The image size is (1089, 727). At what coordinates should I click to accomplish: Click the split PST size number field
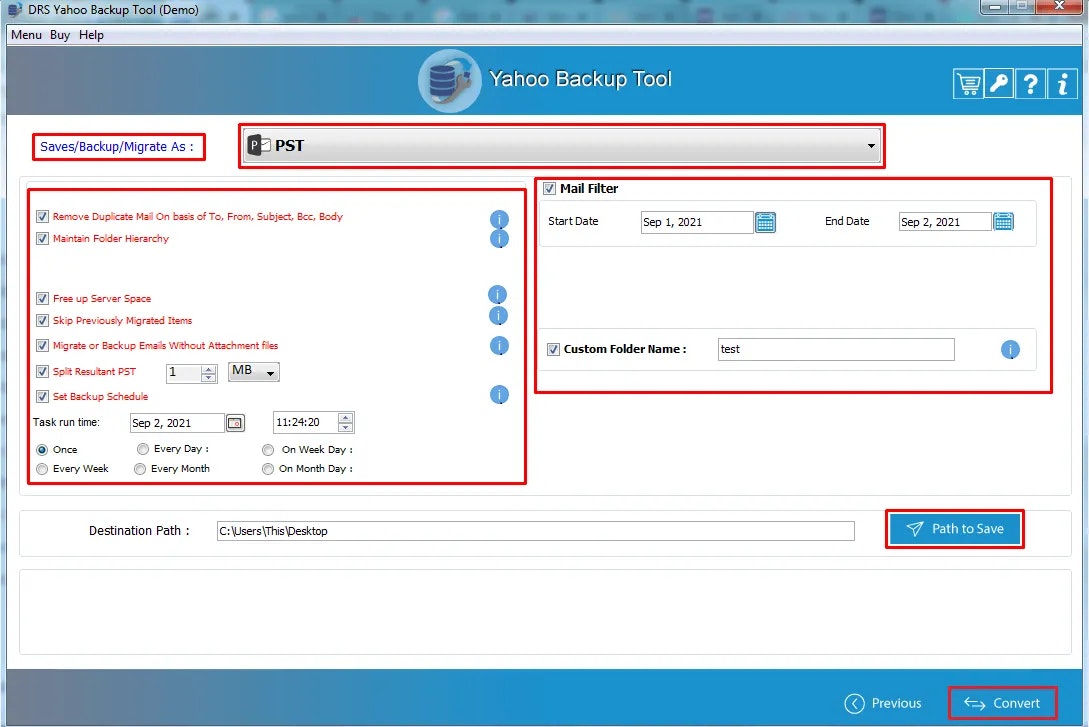183,373
